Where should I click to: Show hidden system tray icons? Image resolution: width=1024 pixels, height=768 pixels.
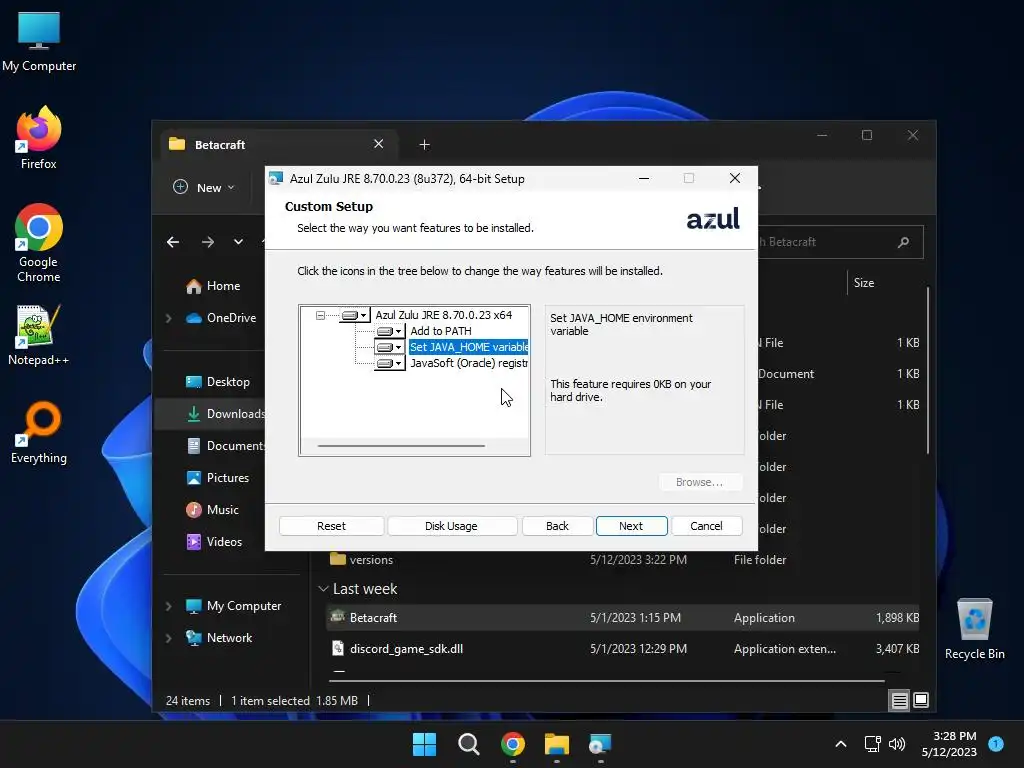pyautogui.click(x=841, y=744)
